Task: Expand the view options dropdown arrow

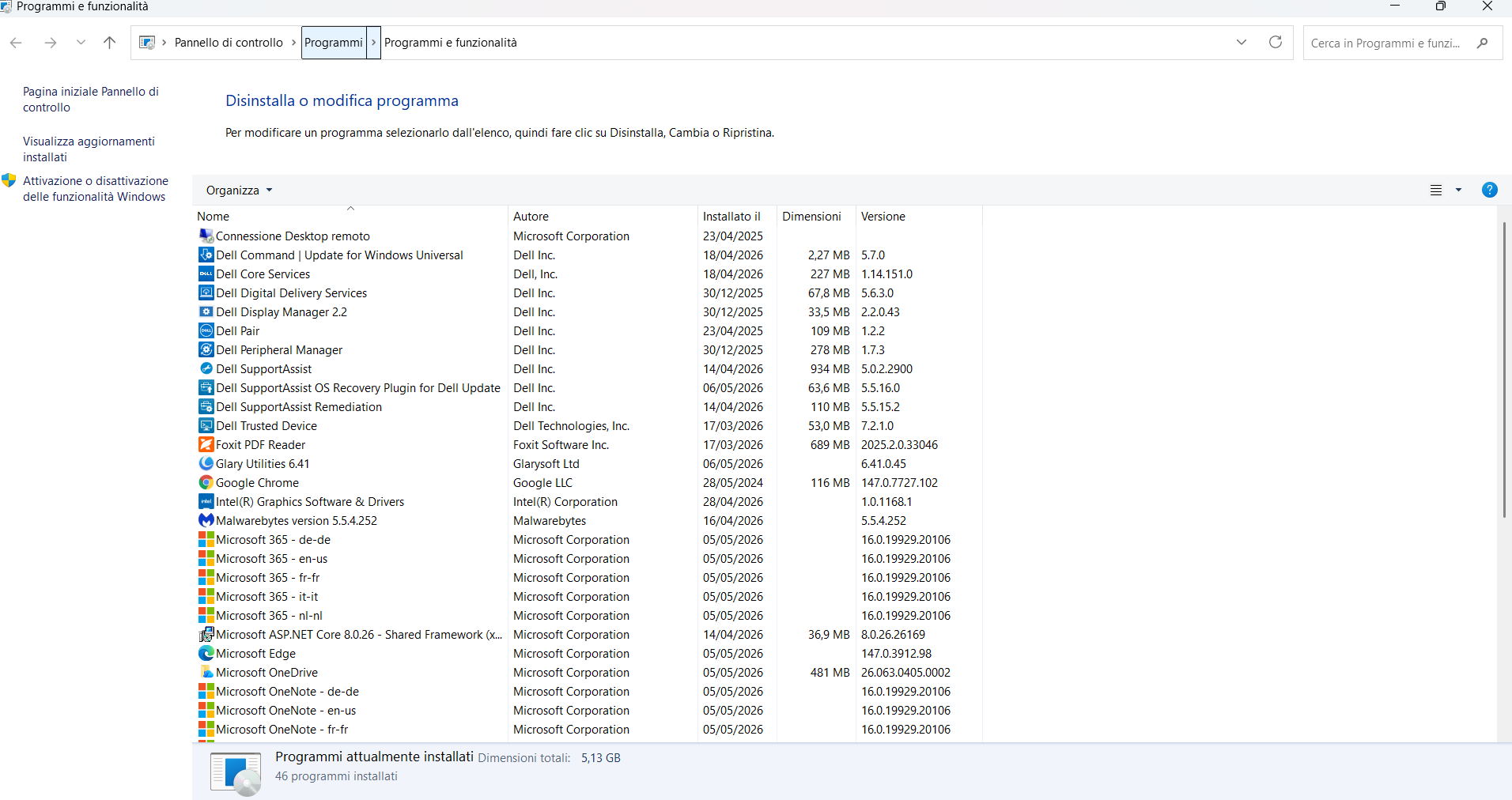Action: point(1458,190)
